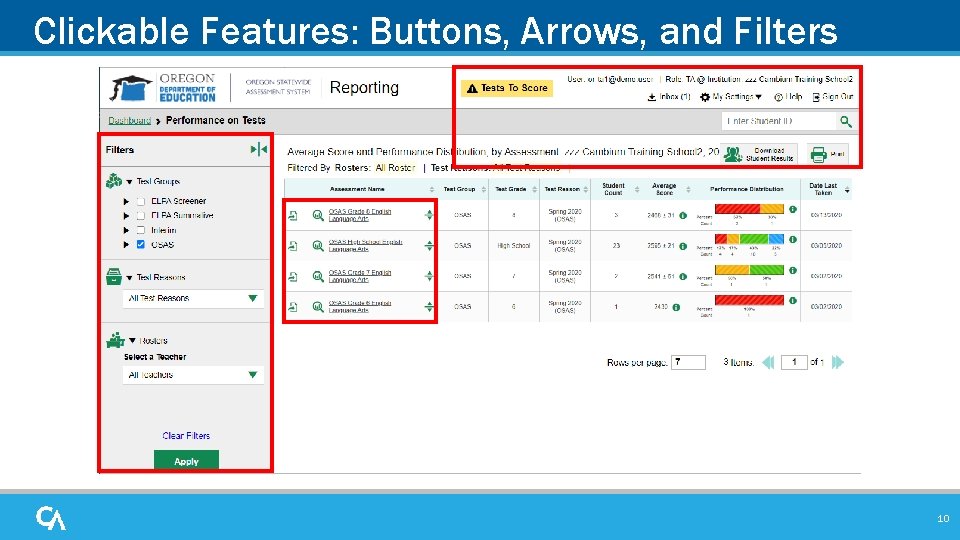Expand the ELPA Screener tree item
The image size is (960, 540).
click(x=126, y=201)
